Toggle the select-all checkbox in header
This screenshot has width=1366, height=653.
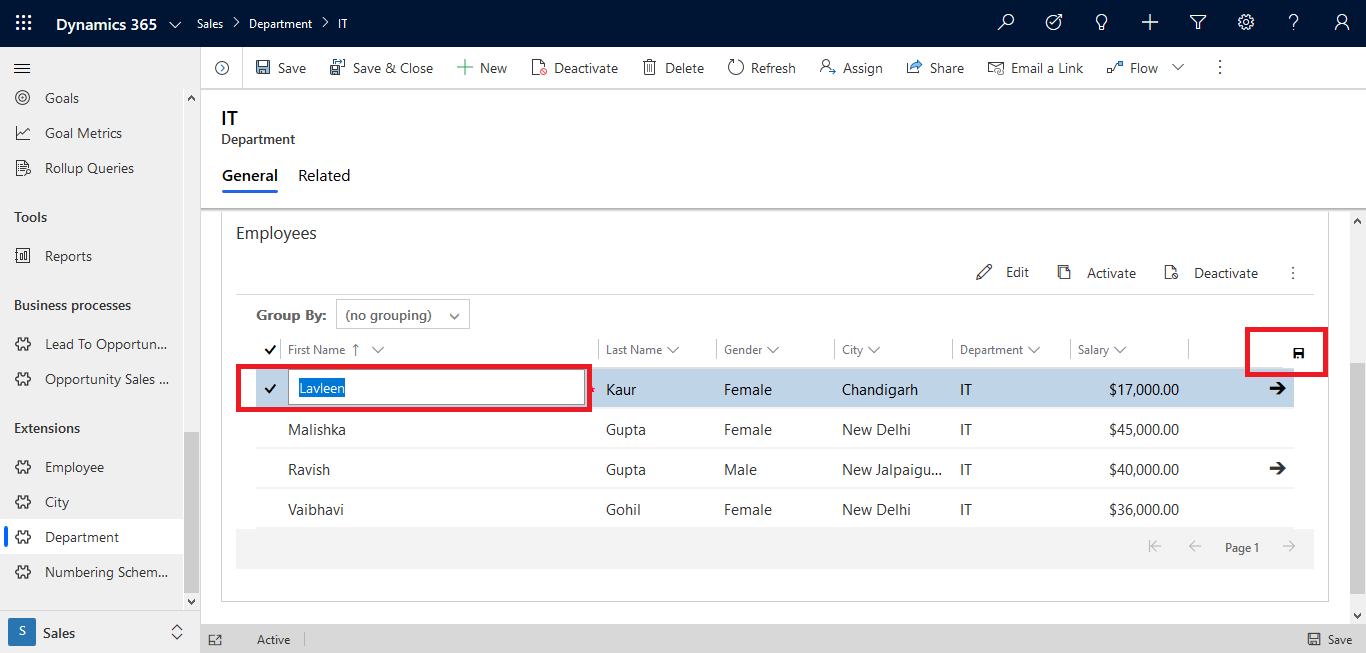(x=269, y=349)
